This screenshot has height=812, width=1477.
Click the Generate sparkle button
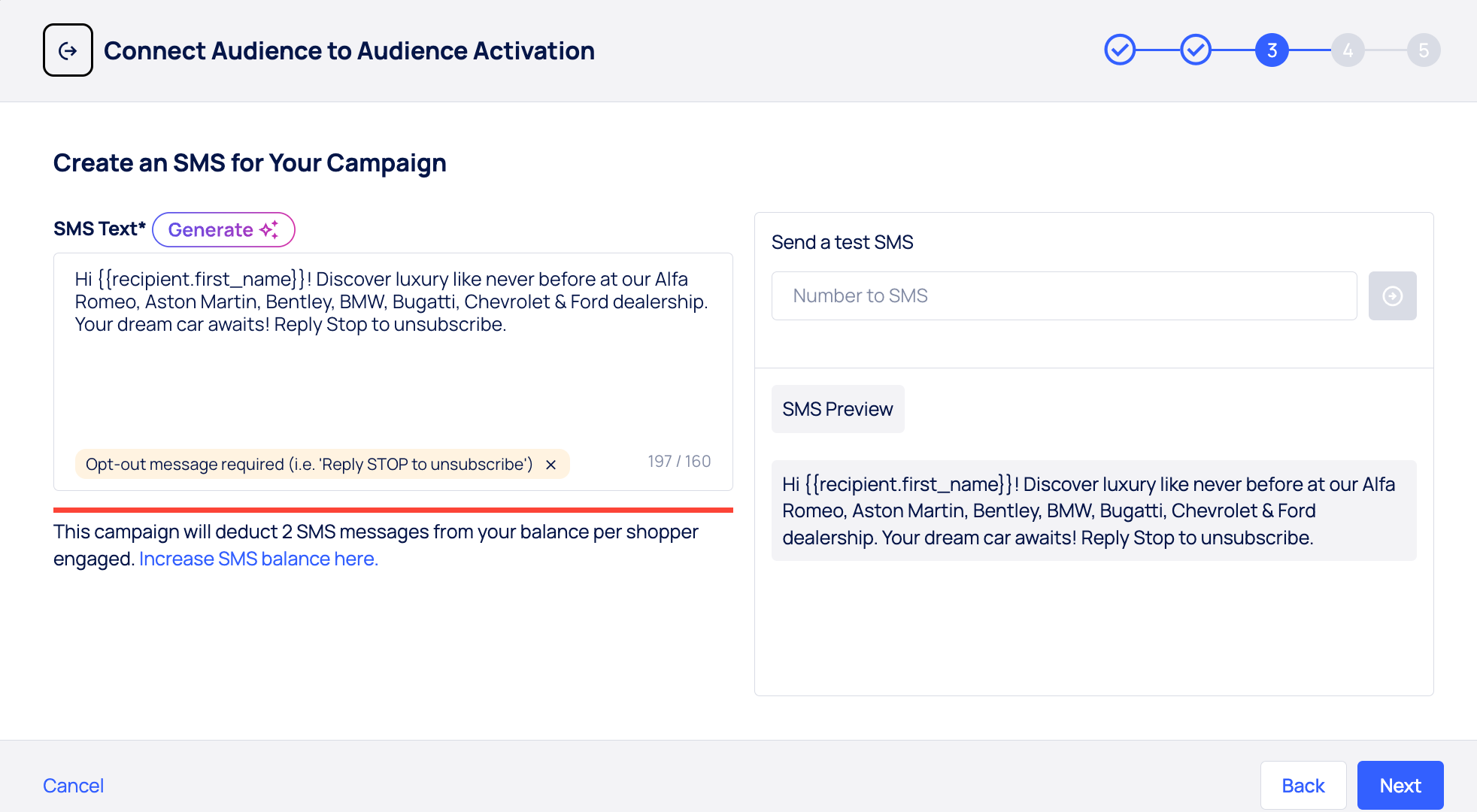click(223, 229)
